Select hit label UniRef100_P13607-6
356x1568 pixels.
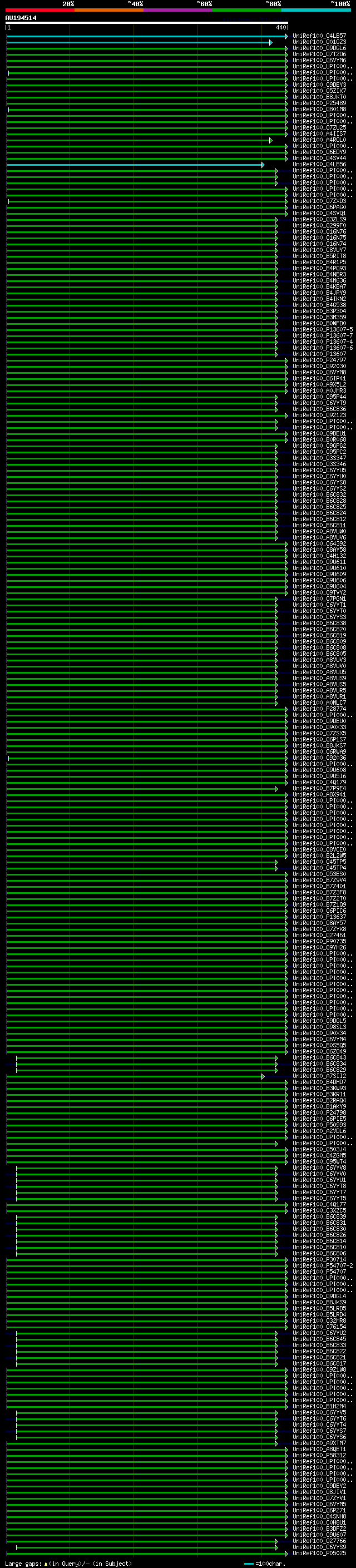click(x=323, y=348)
